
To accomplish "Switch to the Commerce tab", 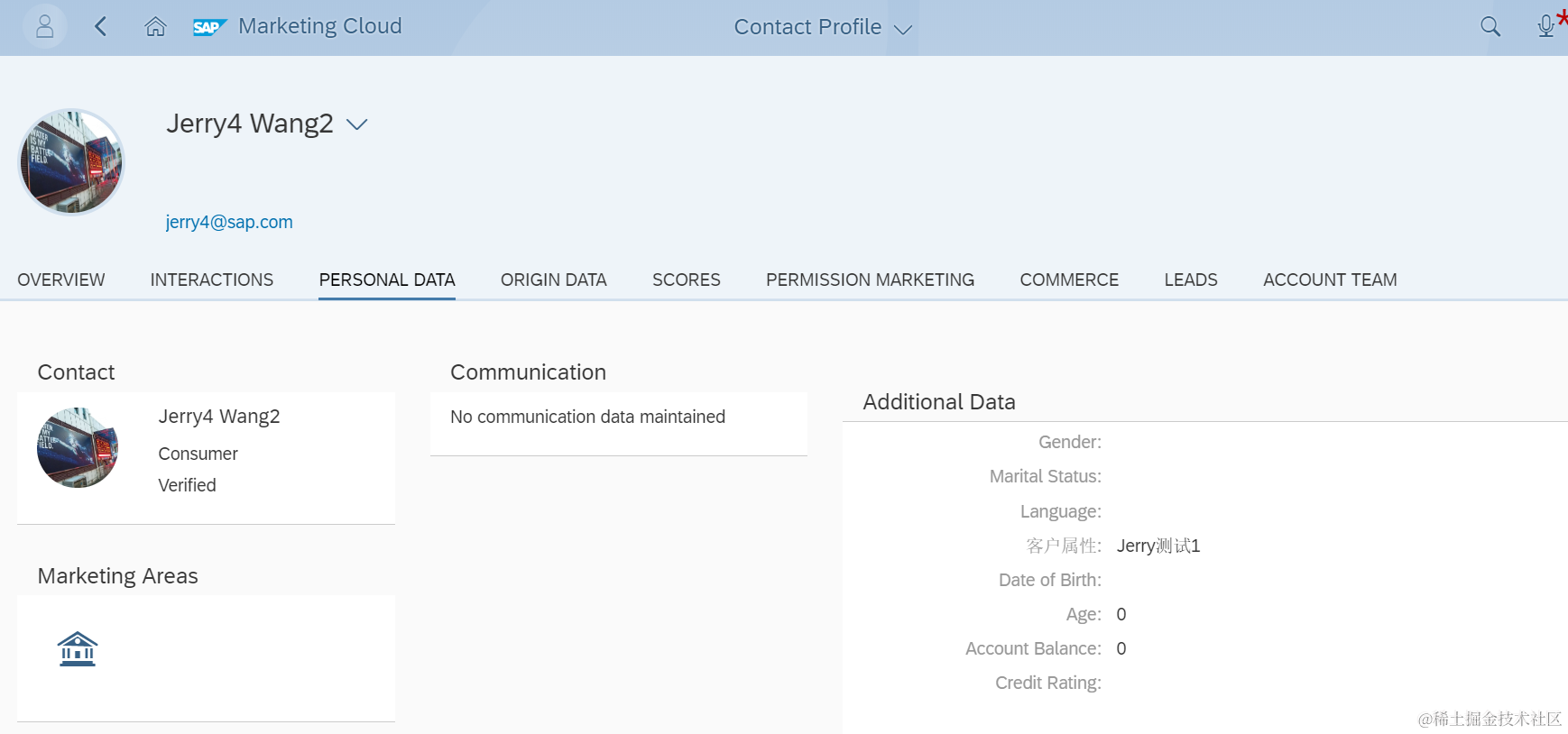I will point(1069,280).
